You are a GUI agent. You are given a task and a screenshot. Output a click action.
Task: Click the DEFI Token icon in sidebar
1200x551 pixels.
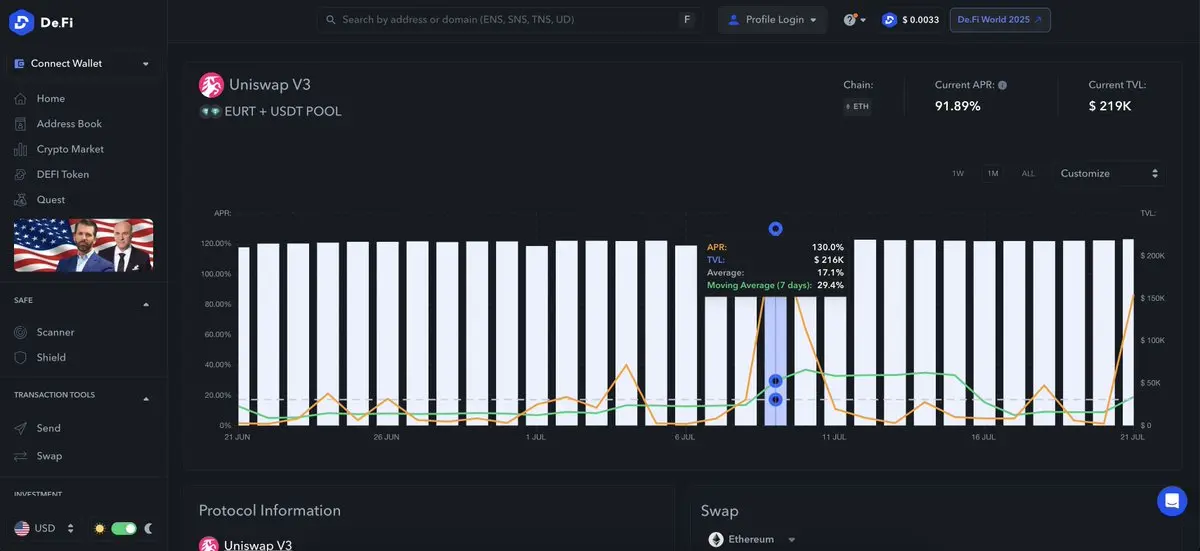click(20, 174)
